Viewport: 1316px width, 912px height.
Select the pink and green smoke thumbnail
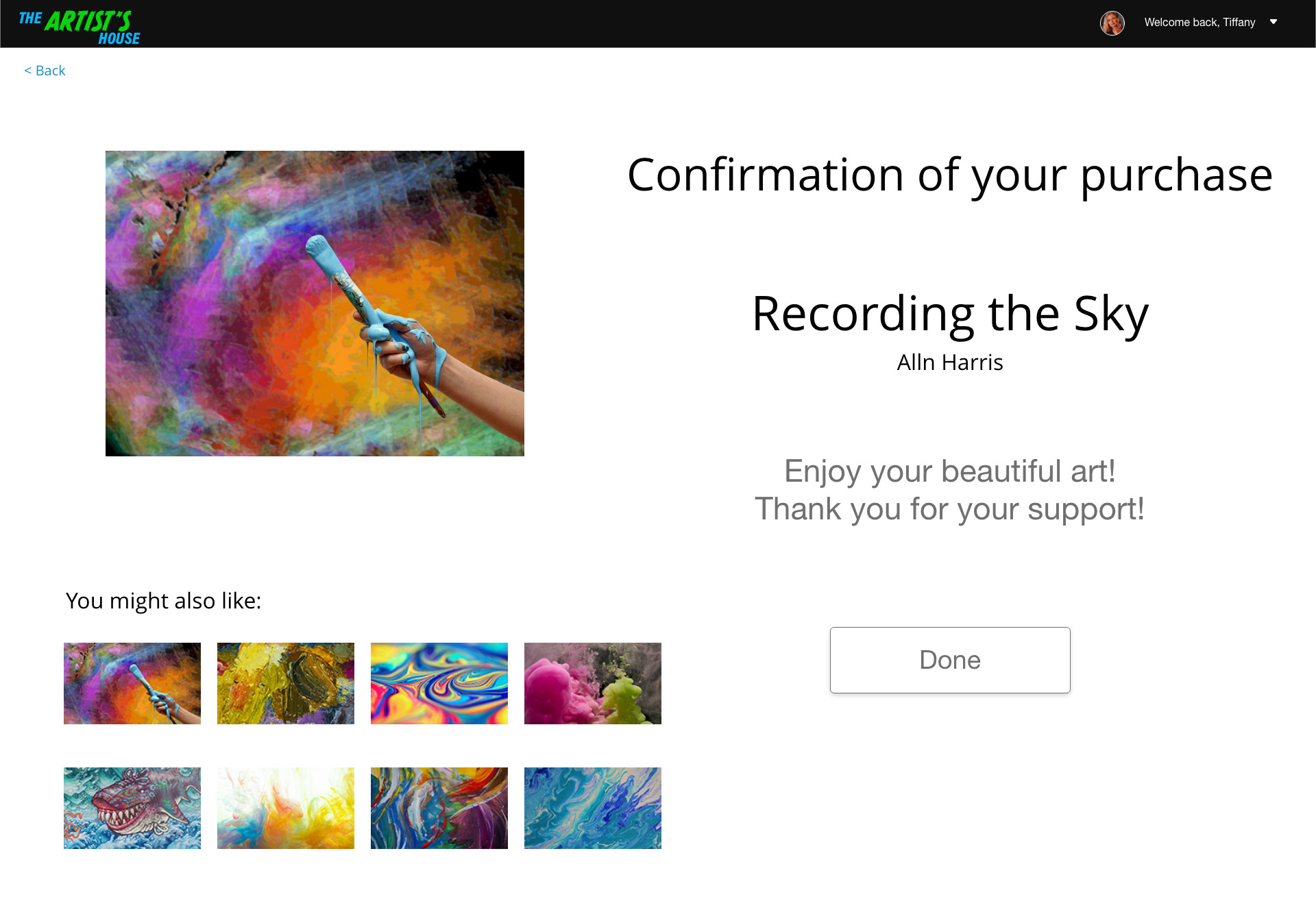coord(593,683)
